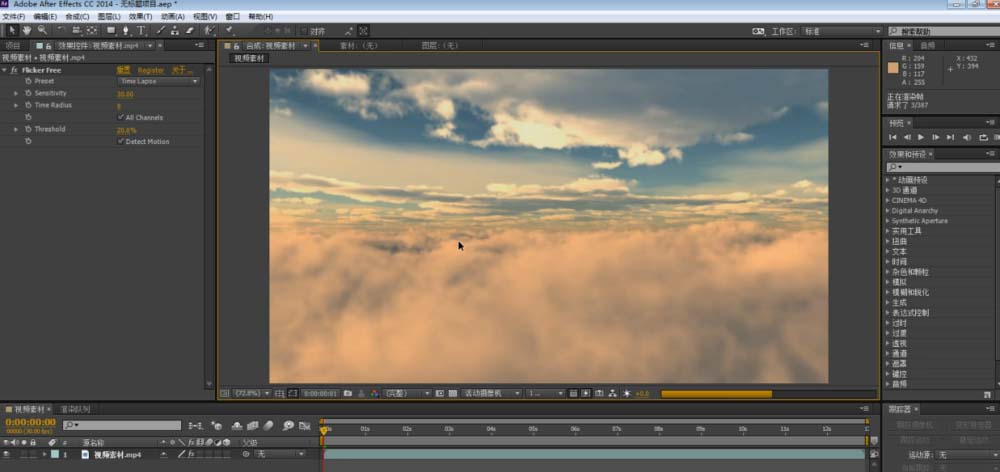The height and width of the screenshot is (472, 1000).
Task: Collapse the Flicker Free effect
Action: [x=4, y=70]
